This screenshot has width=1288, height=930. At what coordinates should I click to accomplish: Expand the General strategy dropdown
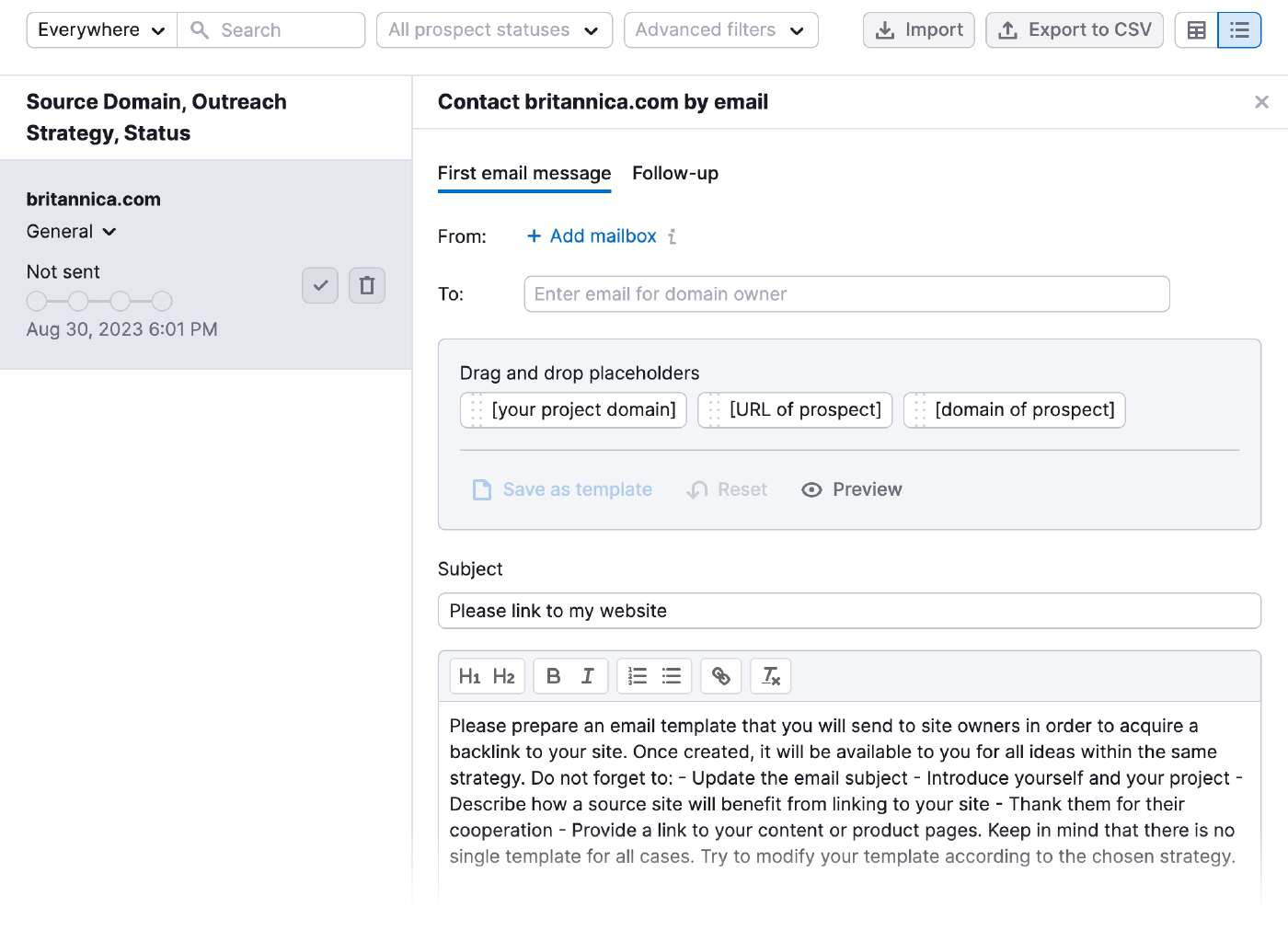click(71, 231)
